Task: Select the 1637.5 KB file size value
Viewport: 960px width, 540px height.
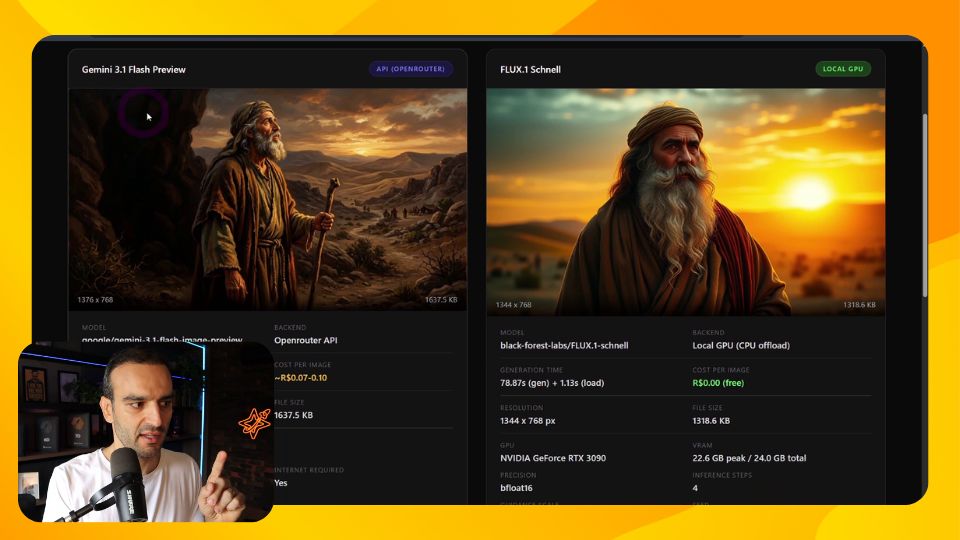Action: [293, 415]
